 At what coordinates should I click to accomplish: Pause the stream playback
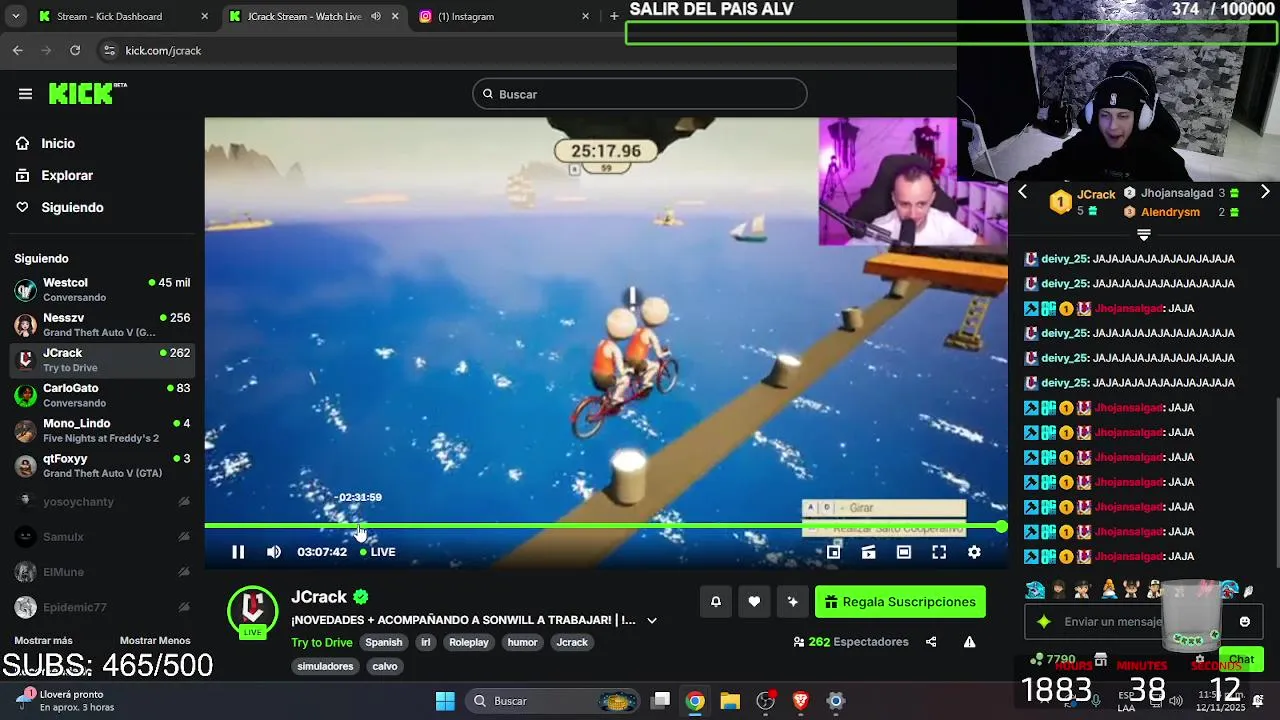pyautogui.click(x=238, y=552)
